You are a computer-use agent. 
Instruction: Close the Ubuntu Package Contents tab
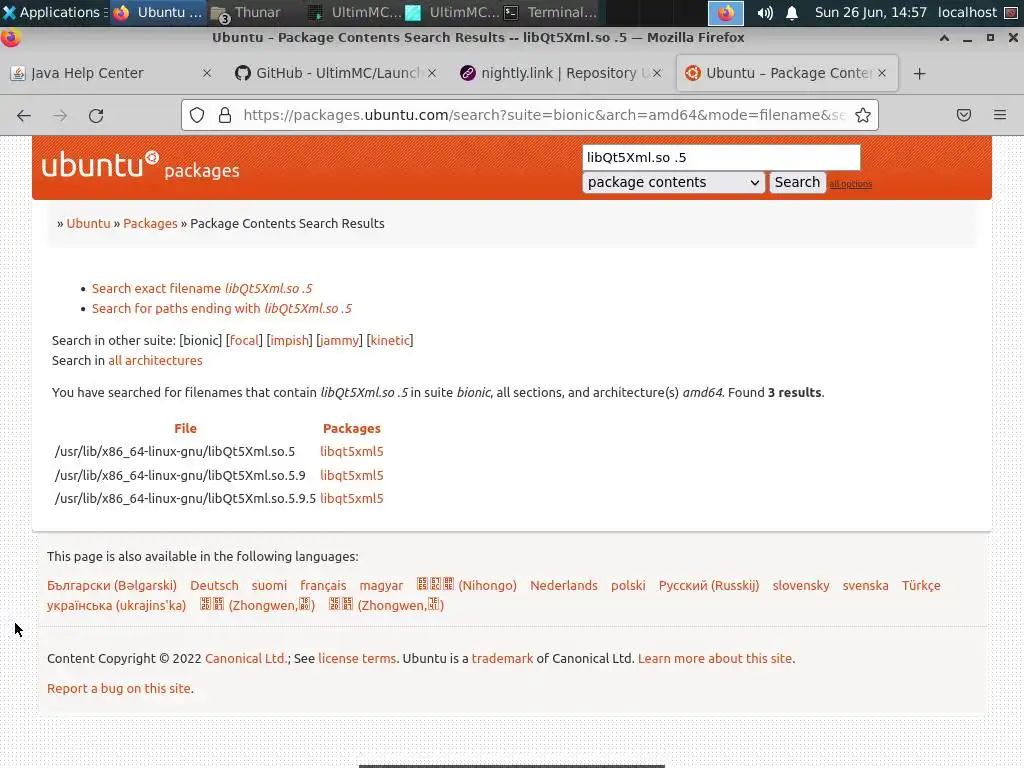[x=882, y=73]
